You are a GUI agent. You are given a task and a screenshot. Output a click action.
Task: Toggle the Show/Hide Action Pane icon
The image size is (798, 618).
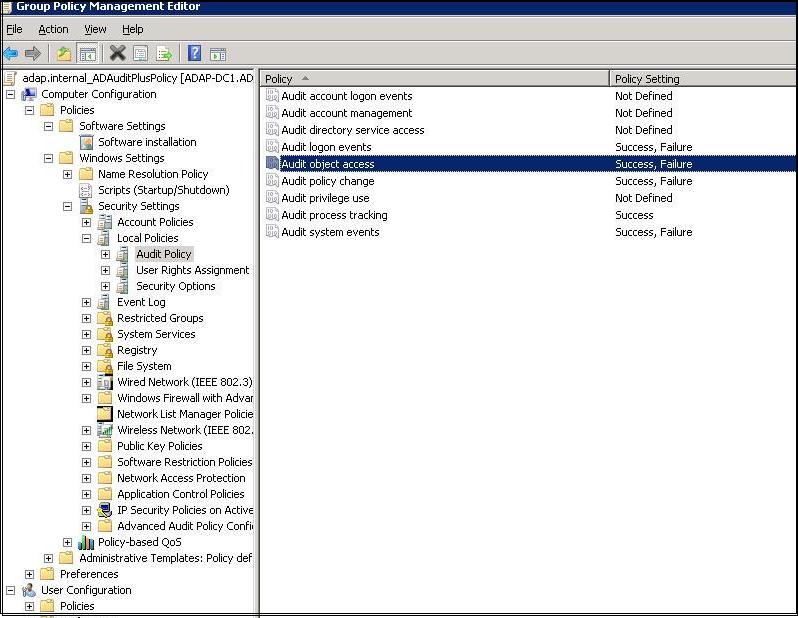[x=218, y=53]
